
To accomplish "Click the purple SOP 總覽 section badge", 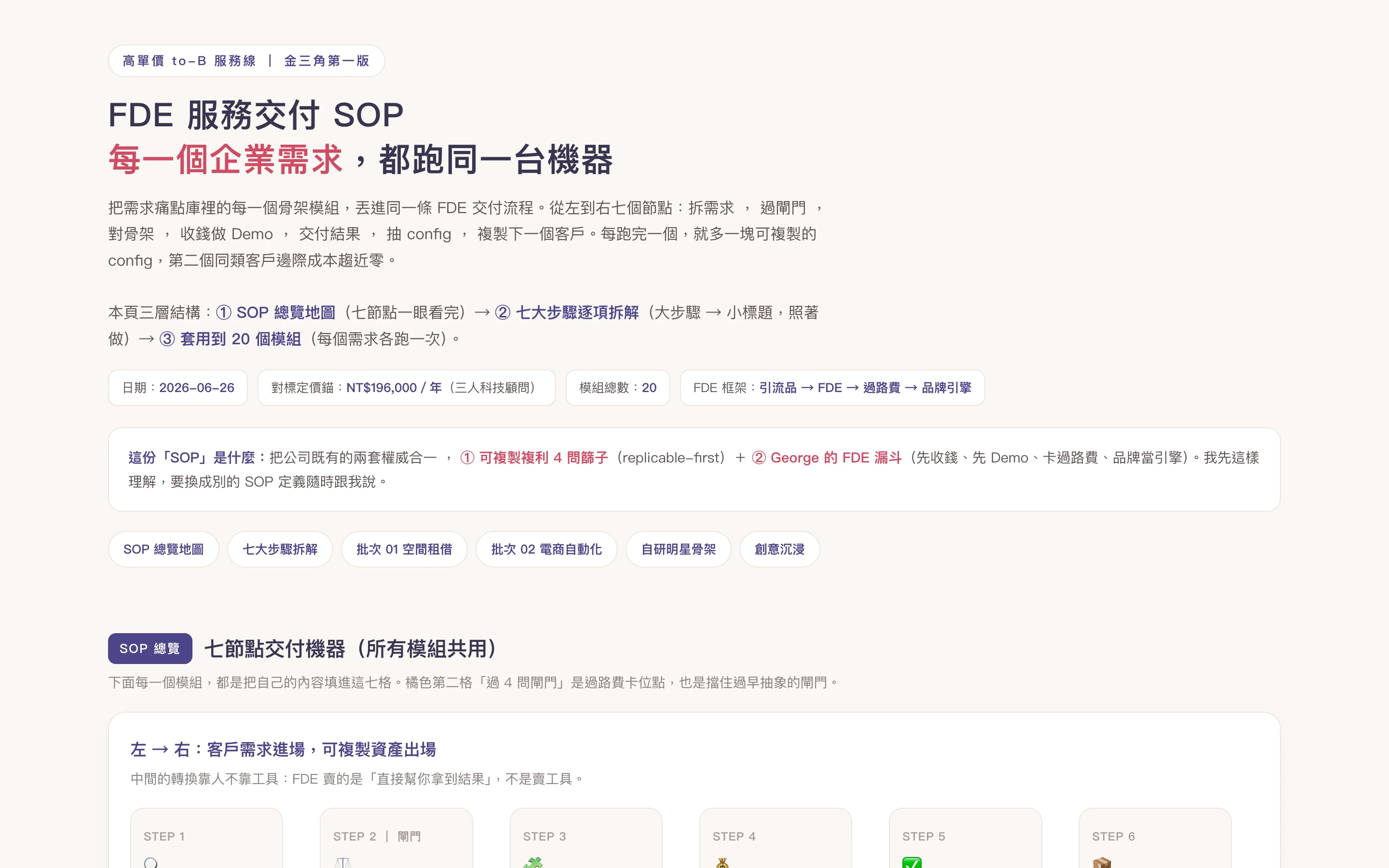I will pos(150,649).
